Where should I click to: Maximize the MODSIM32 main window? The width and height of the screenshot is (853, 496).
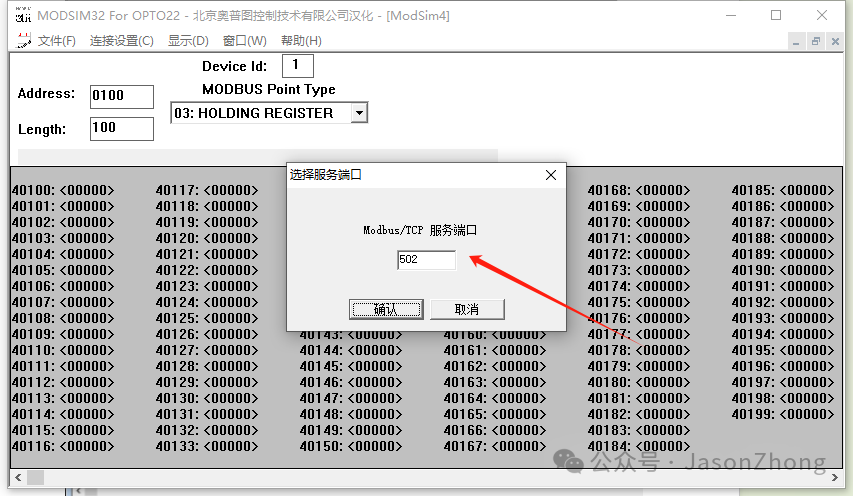776,15
